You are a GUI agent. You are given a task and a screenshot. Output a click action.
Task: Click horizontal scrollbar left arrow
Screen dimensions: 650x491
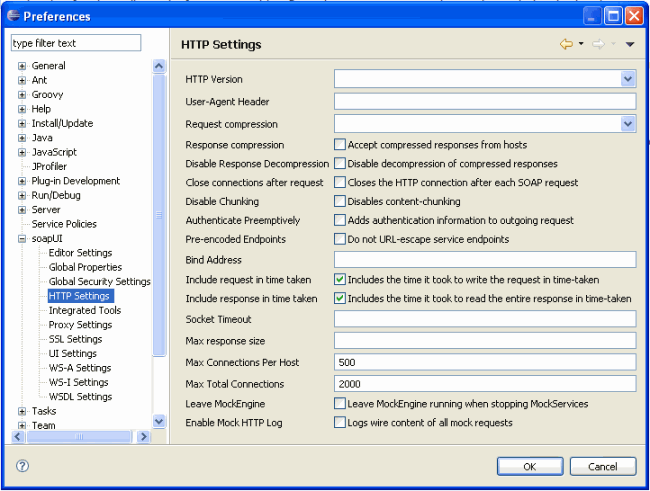[x=18, y=437]
